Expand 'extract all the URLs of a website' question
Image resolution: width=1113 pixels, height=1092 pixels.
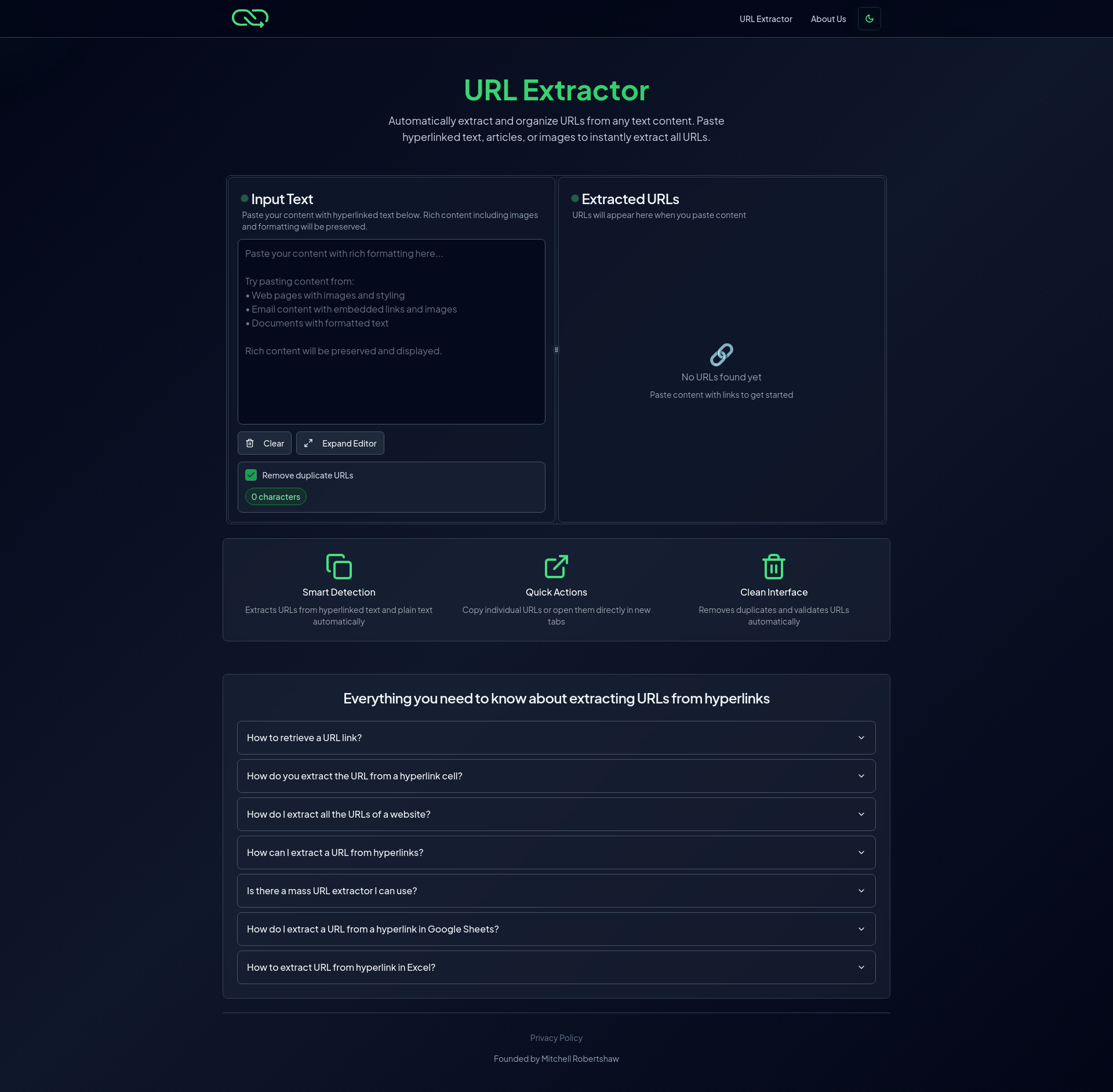[556, 814]
